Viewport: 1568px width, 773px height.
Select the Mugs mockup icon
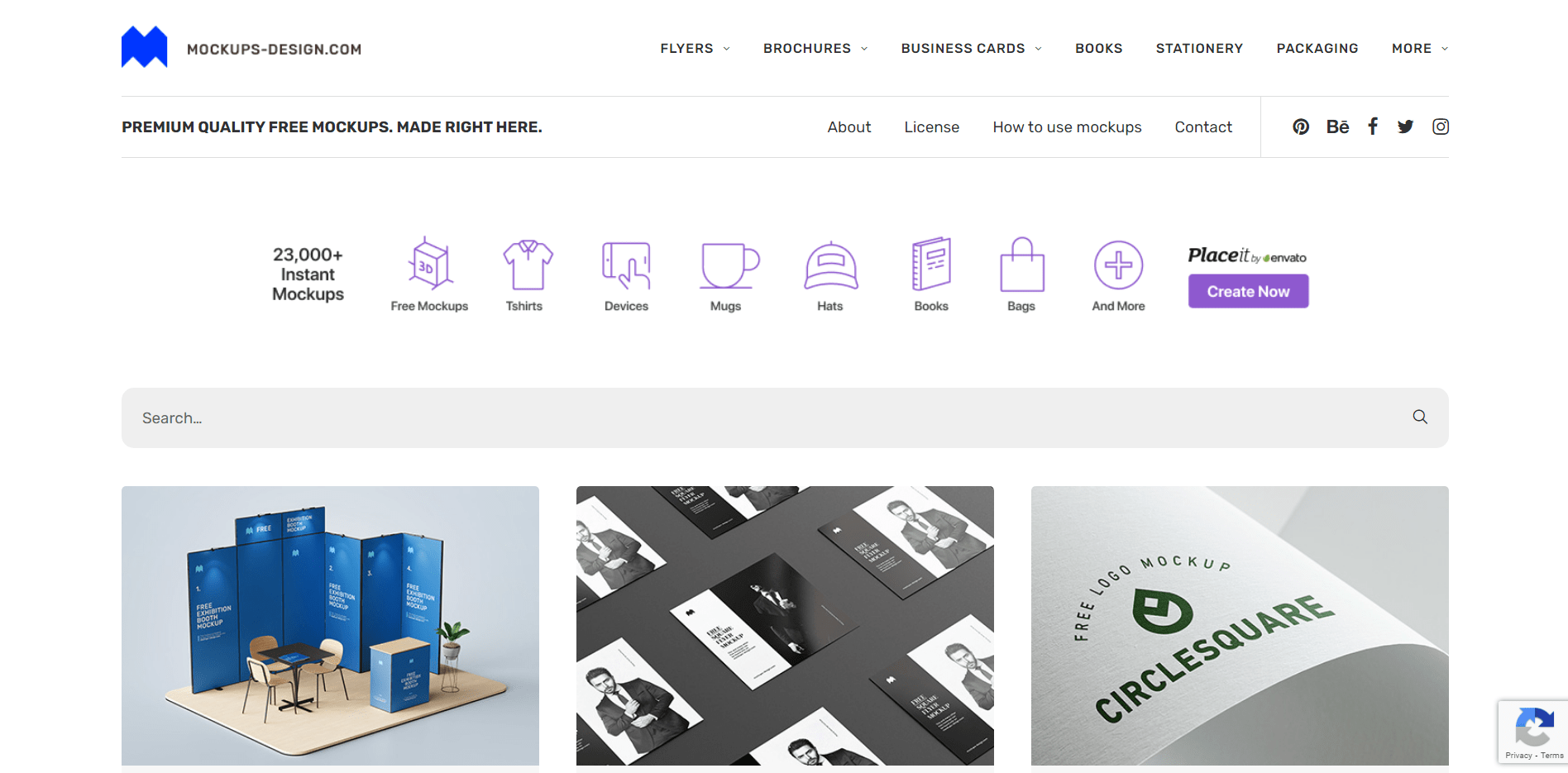point(727,265)
